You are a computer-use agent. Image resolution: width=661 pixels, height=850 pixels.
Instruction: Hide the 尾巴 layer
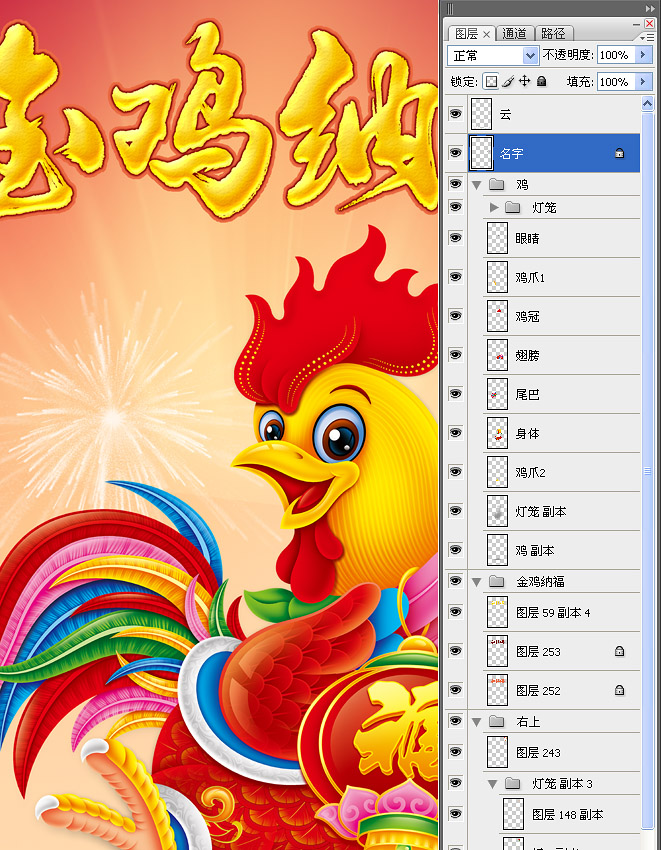tap(455, 394)
